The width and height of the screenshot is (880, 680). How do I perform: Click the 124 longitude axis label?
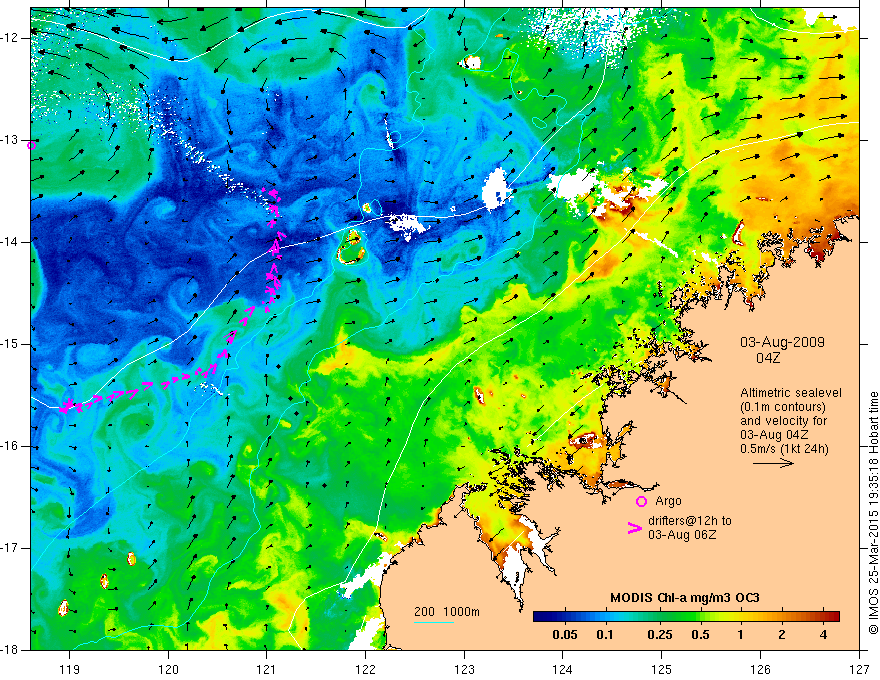[x=563, y=669]
